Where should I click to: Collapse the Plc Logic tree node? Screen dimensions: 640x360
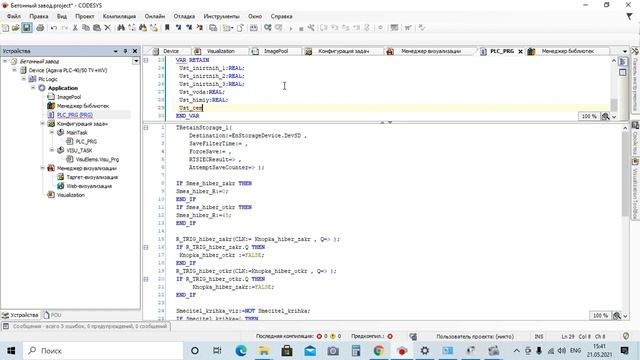[23, 79]
